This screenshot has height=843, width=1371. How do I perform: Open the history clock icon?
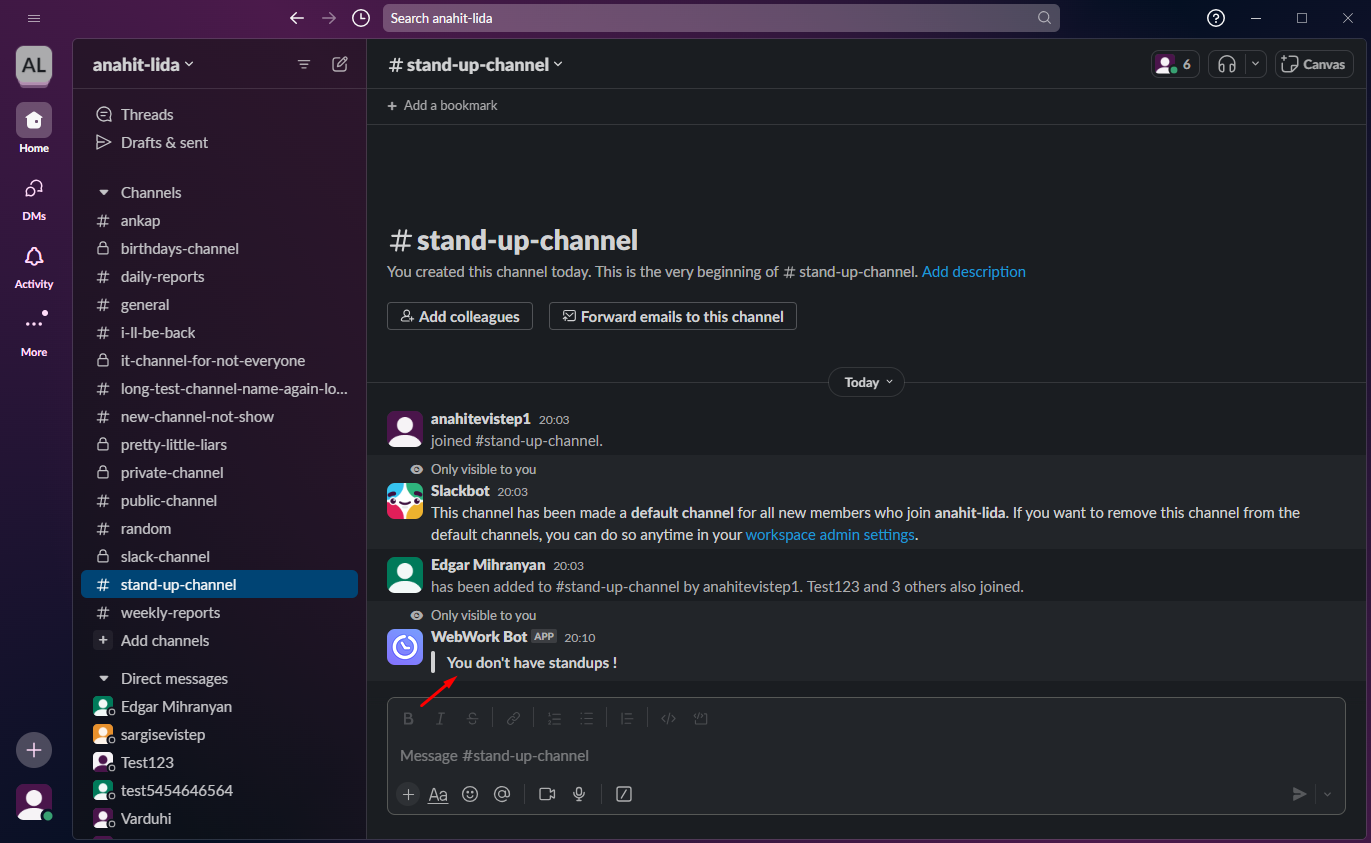[361, 18]
